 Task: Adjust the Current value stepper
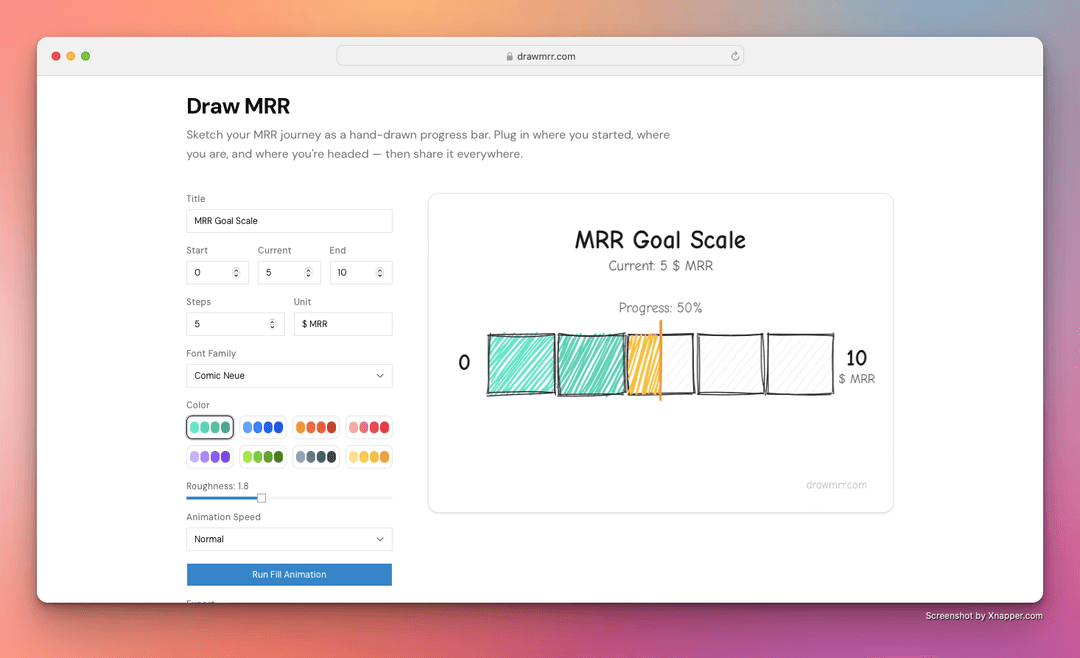click(x=308, y=272)
